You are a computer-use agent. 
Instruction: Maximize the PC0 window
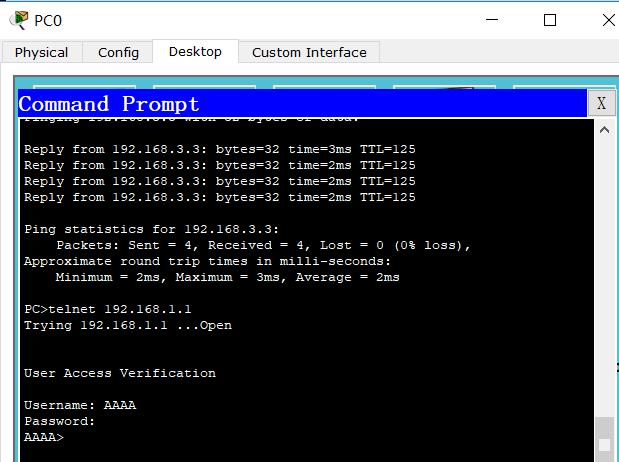tap(550, 20)
